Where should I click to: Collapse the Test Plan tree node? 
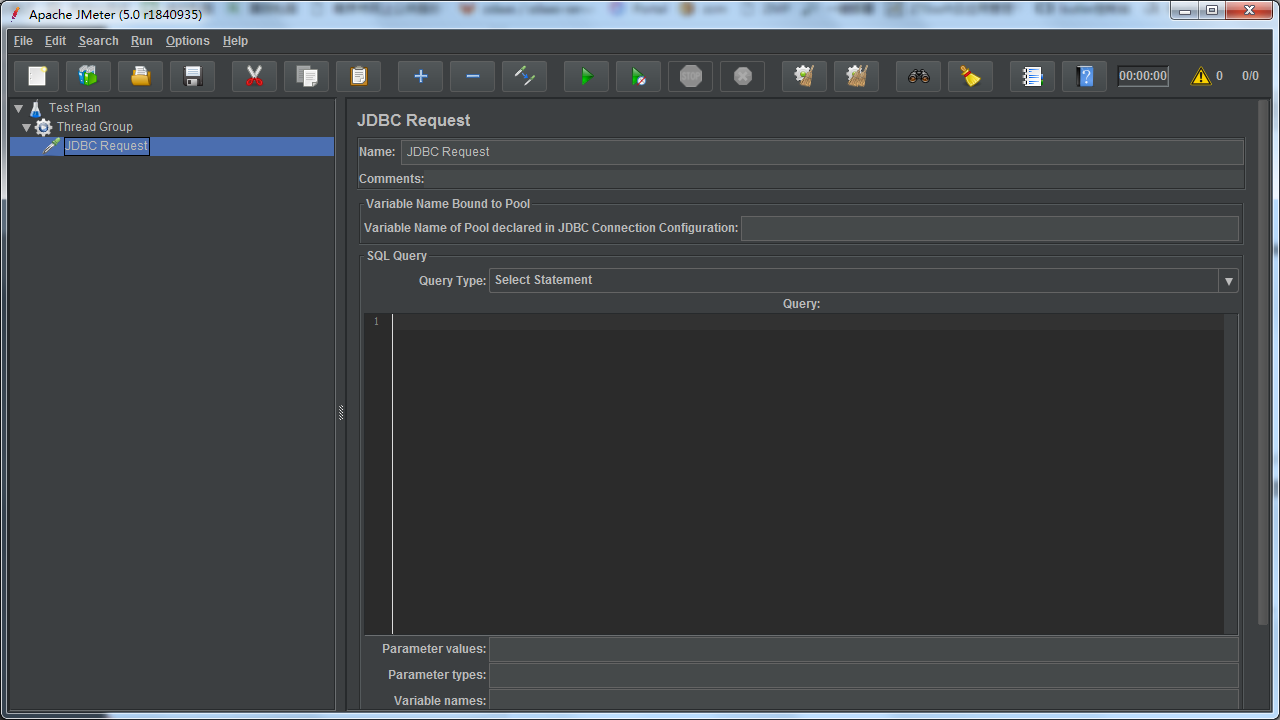tap(19, 108)
